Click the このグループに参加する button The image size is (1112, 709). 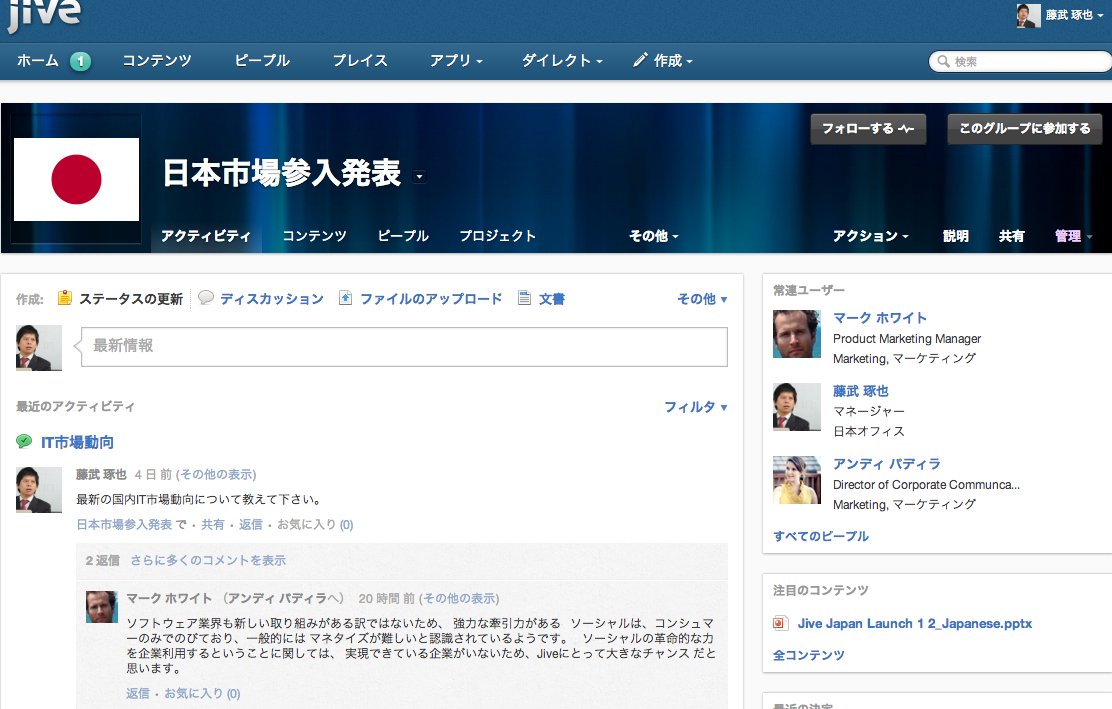(x=1025, y=129)
